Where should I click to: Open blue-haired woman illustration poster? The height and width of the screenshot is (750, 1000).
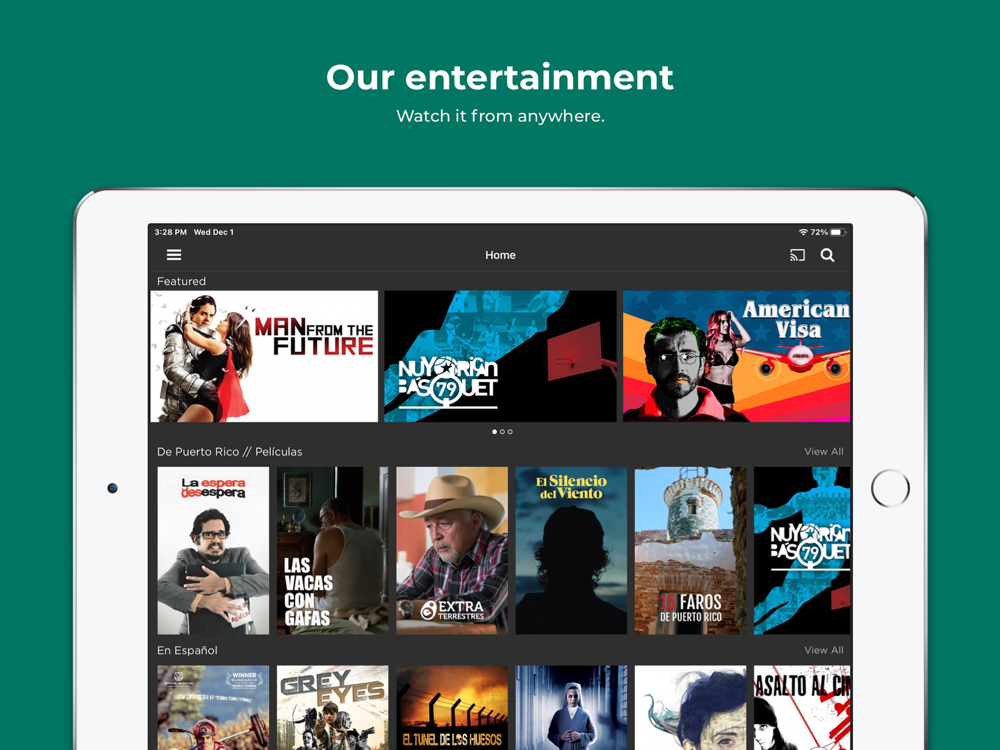[690, 708]
